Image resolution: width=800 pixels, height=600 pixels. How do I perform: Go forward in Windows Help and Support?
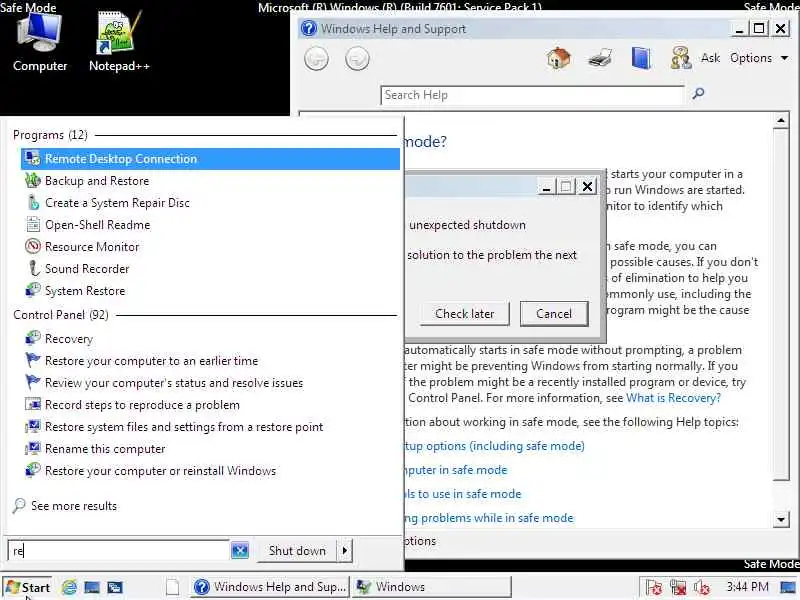(357, 59)
